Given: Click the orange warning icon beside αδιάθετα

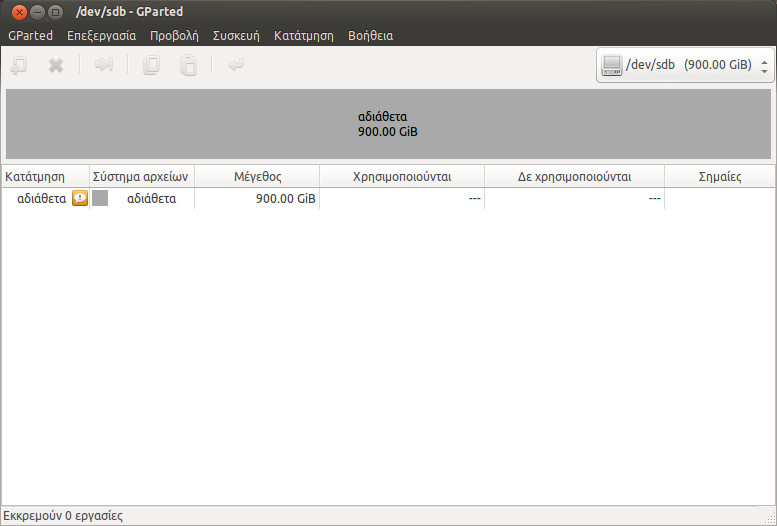Looking at the screenshot, I should pos(80,198).
